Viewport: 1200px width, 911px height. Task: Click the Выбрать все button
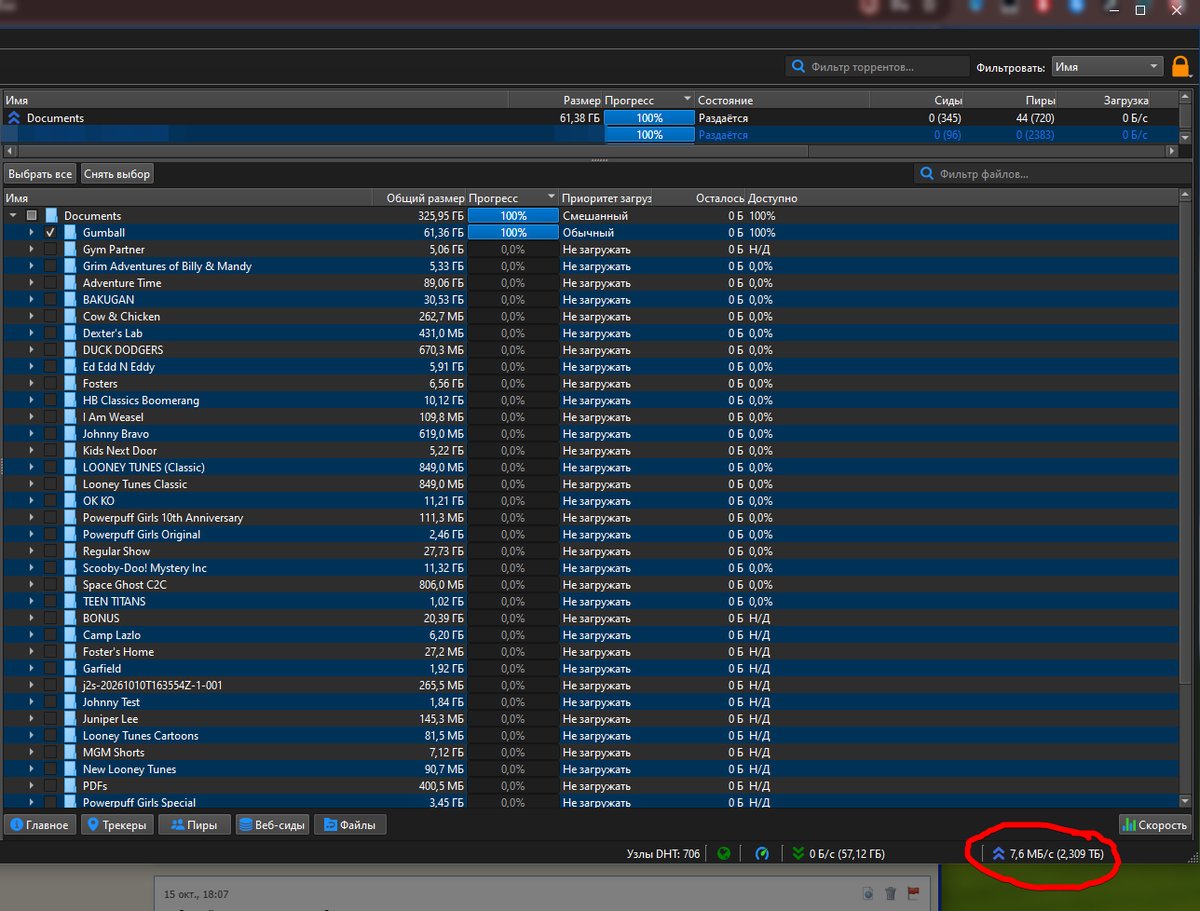pos(41,174)
